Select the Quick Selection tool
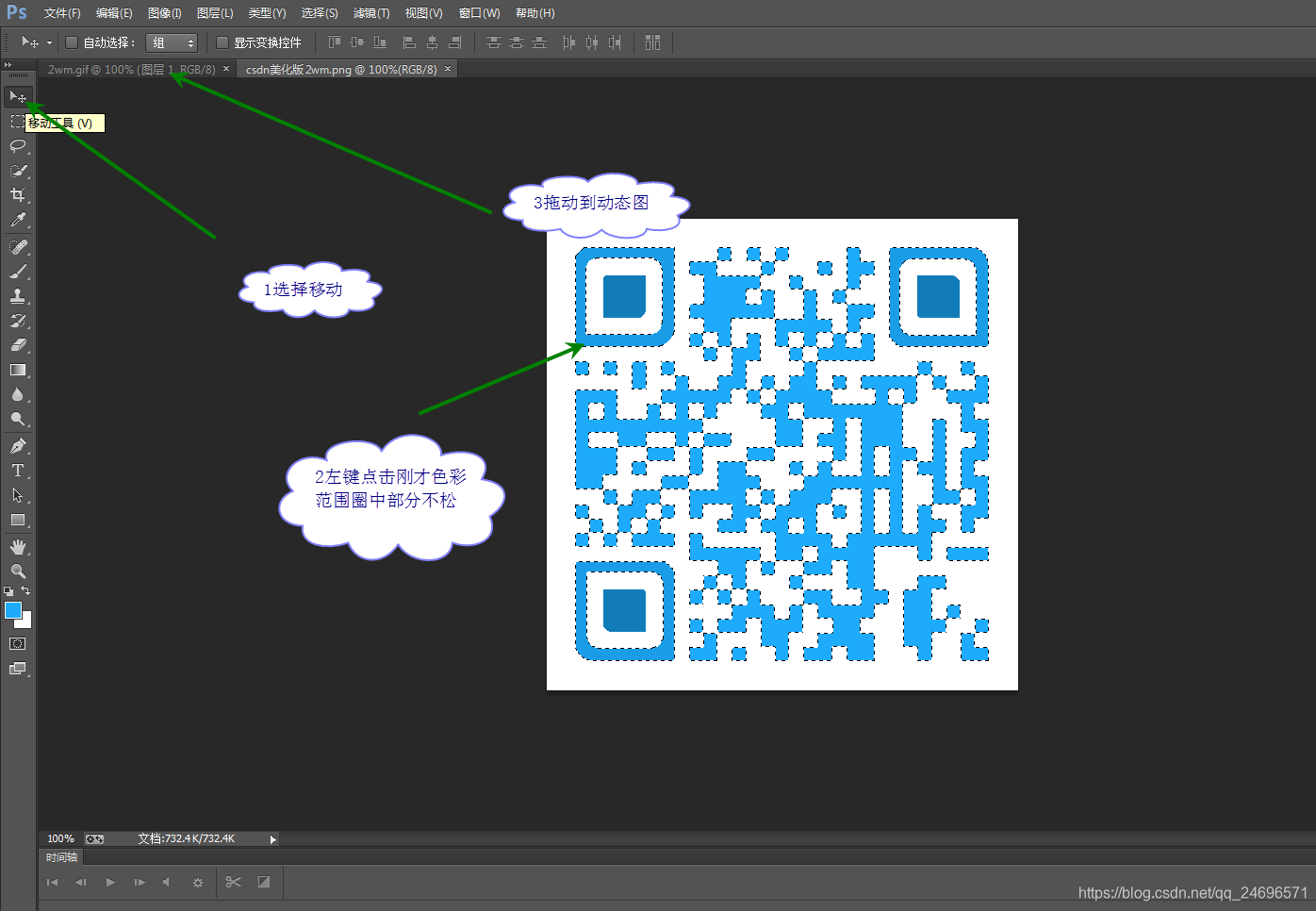Image resolution: width=1316 pixels, height=911 pixels. (x=18, y=171)
